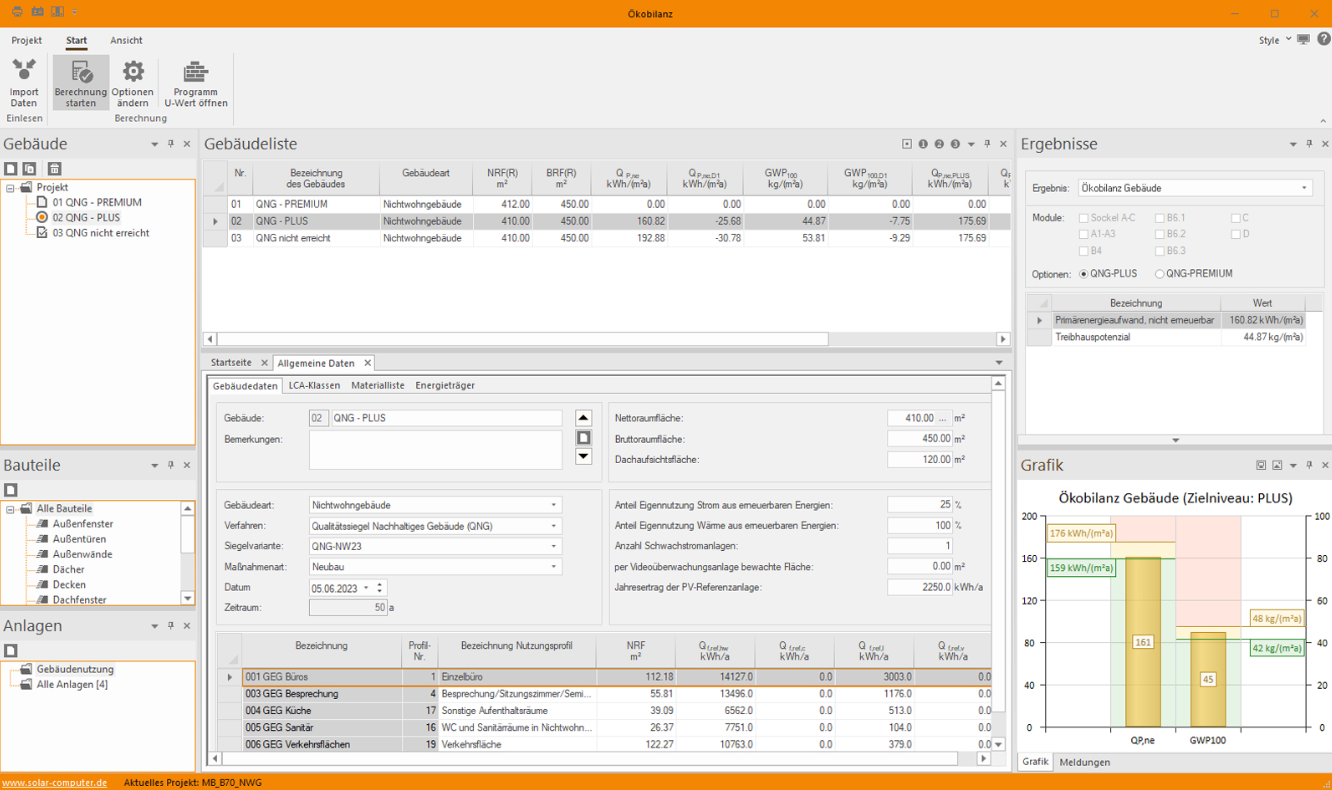
Task: Click the help question mark icon
Action: coord(1323,40)
